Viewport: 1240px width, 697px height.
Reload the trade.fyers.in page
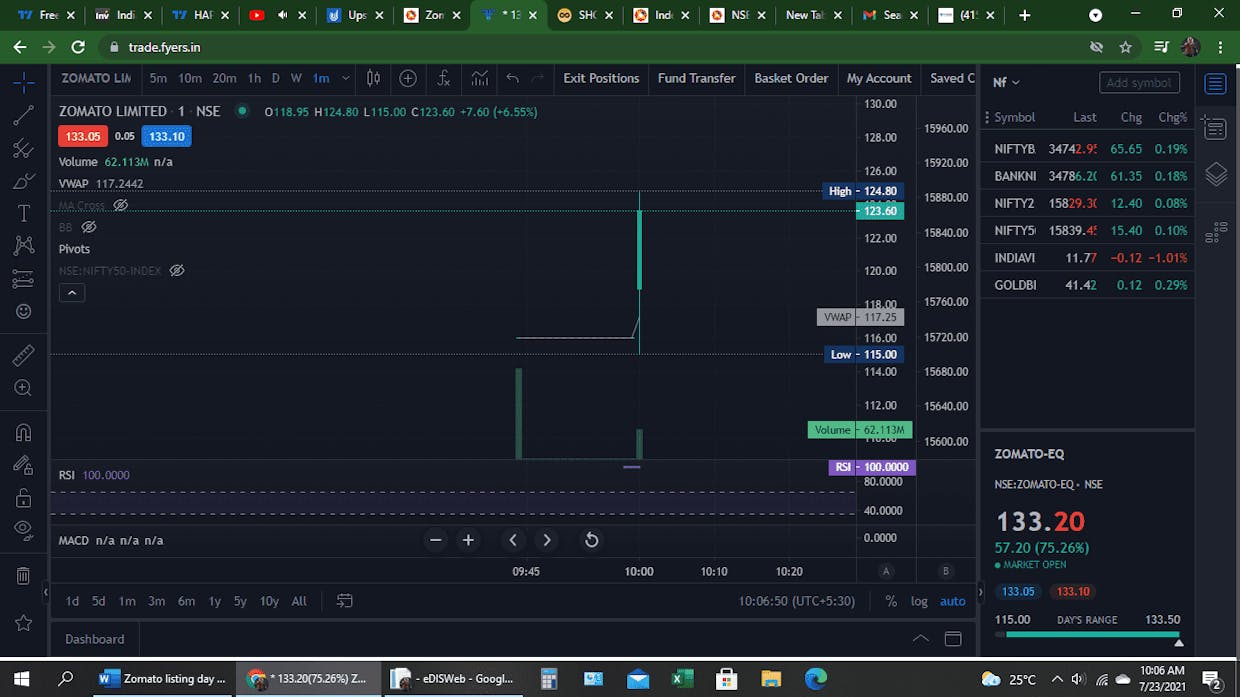click(x=79, y=47)
